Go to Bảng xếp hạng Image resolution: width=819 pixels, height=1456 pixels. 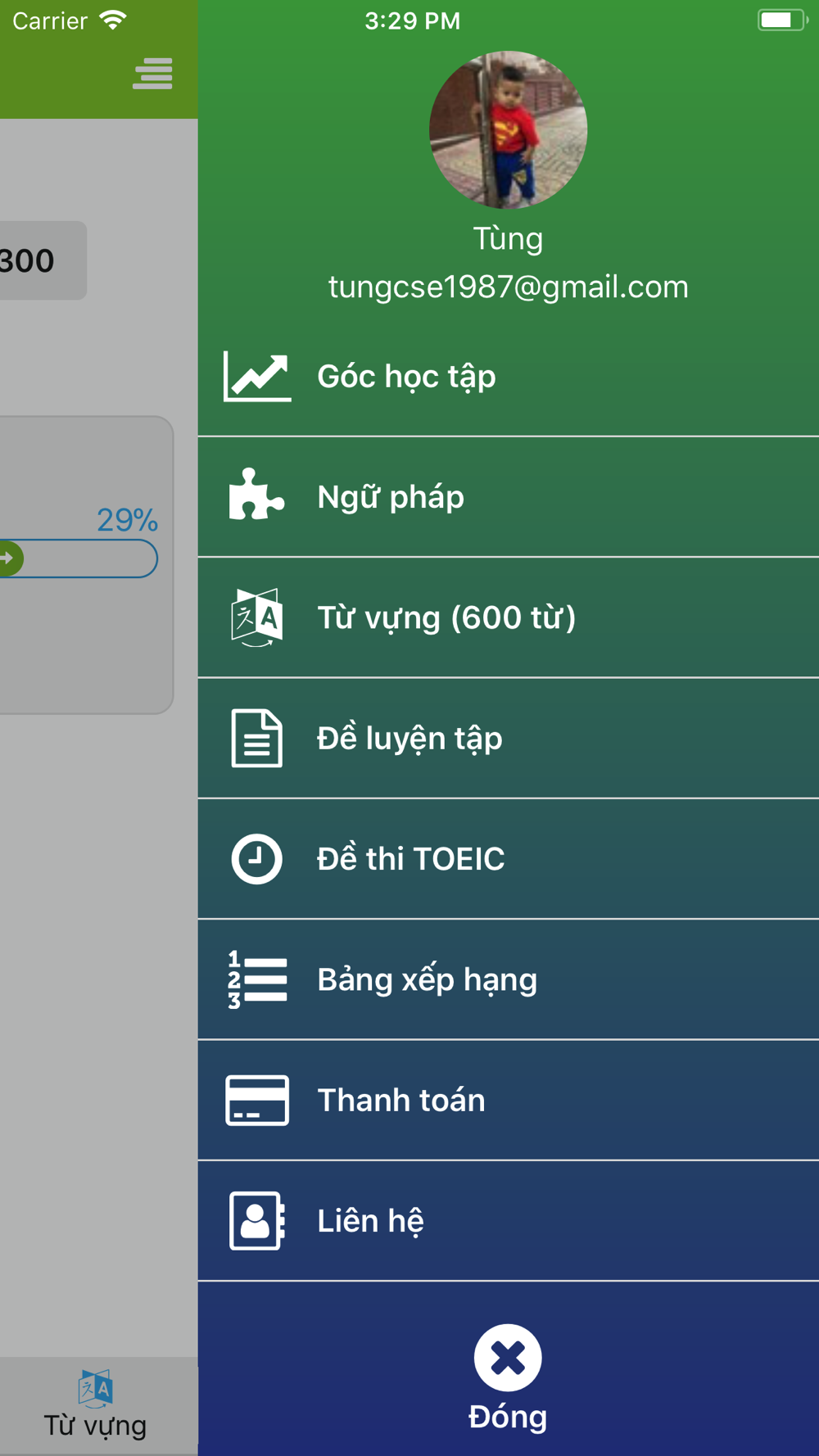[x=509, y=979]
